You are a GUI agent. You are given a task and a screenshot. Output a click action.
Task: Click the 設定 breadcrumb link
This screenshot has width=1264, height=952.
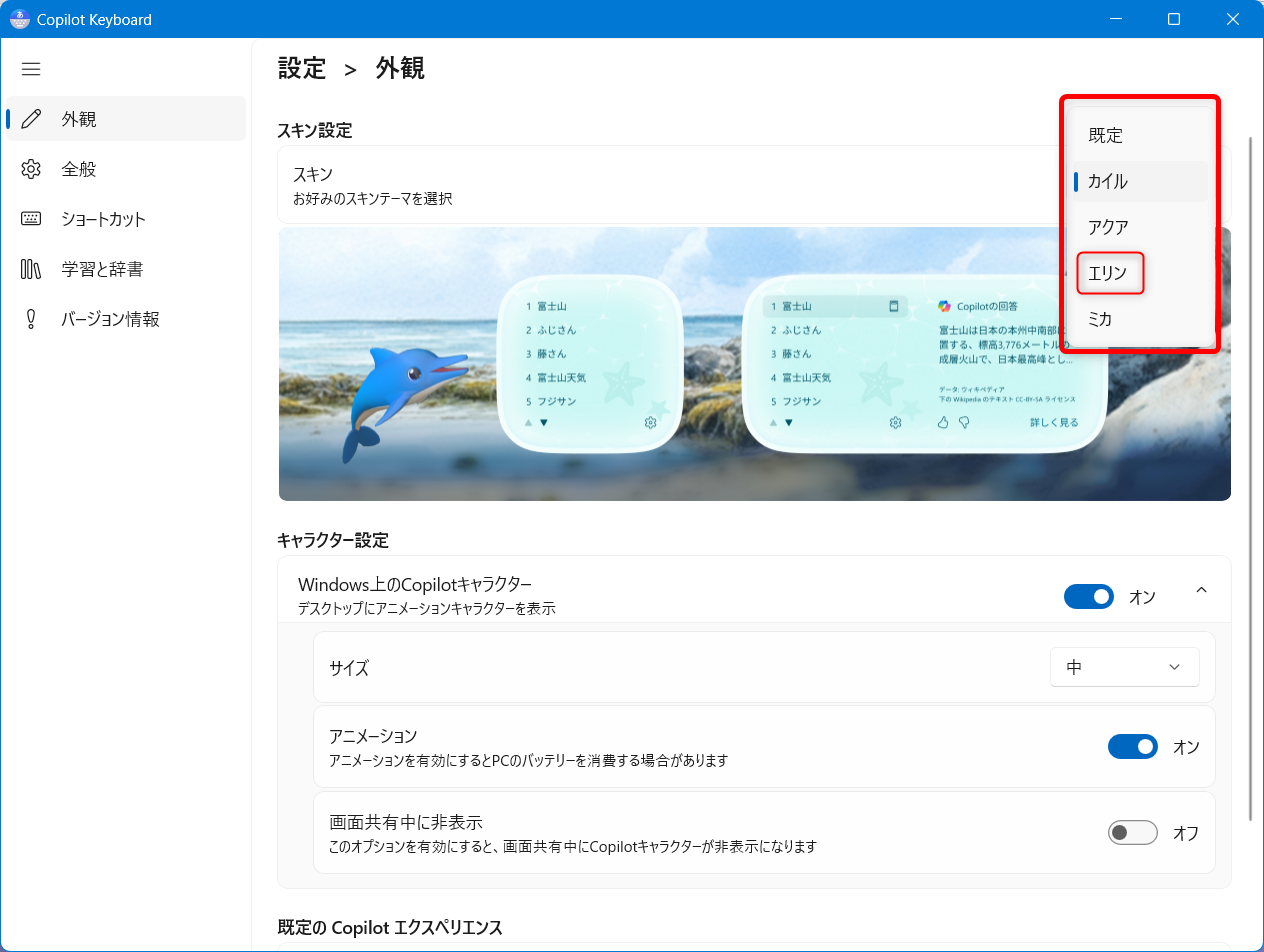click(302, 68)
